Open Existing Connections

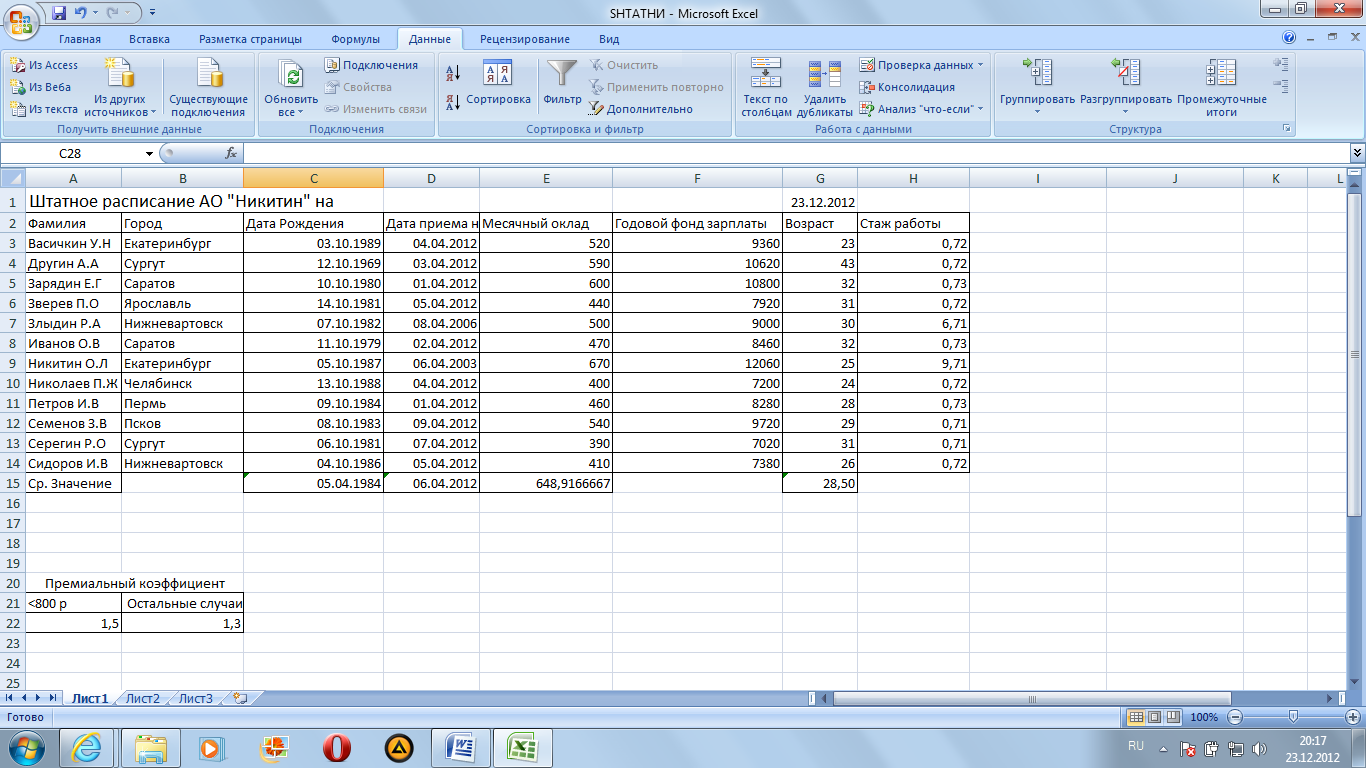[209, 87]
